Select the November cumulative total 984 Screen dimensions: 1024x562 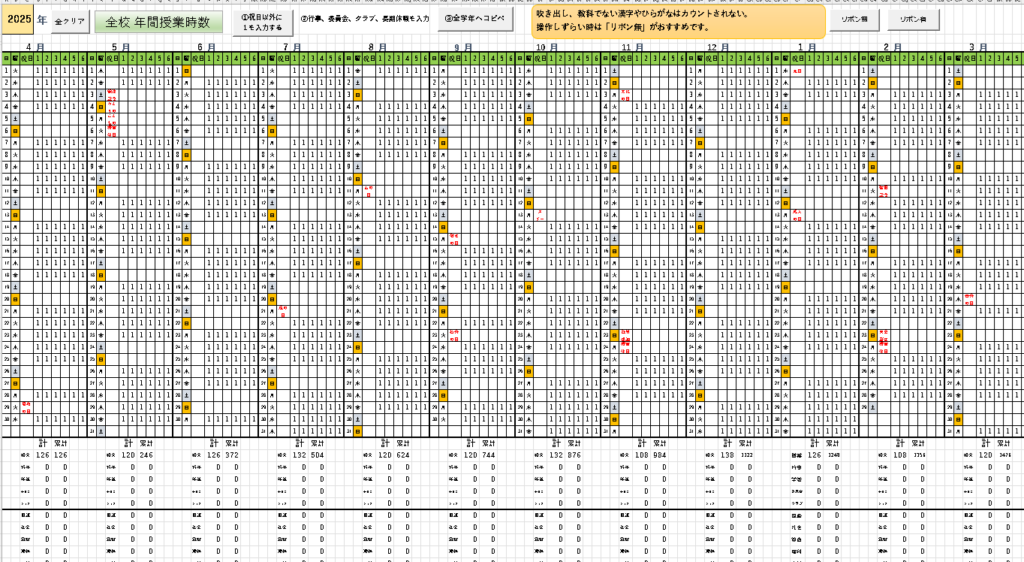pyautogui.click(x=660, y=455)
